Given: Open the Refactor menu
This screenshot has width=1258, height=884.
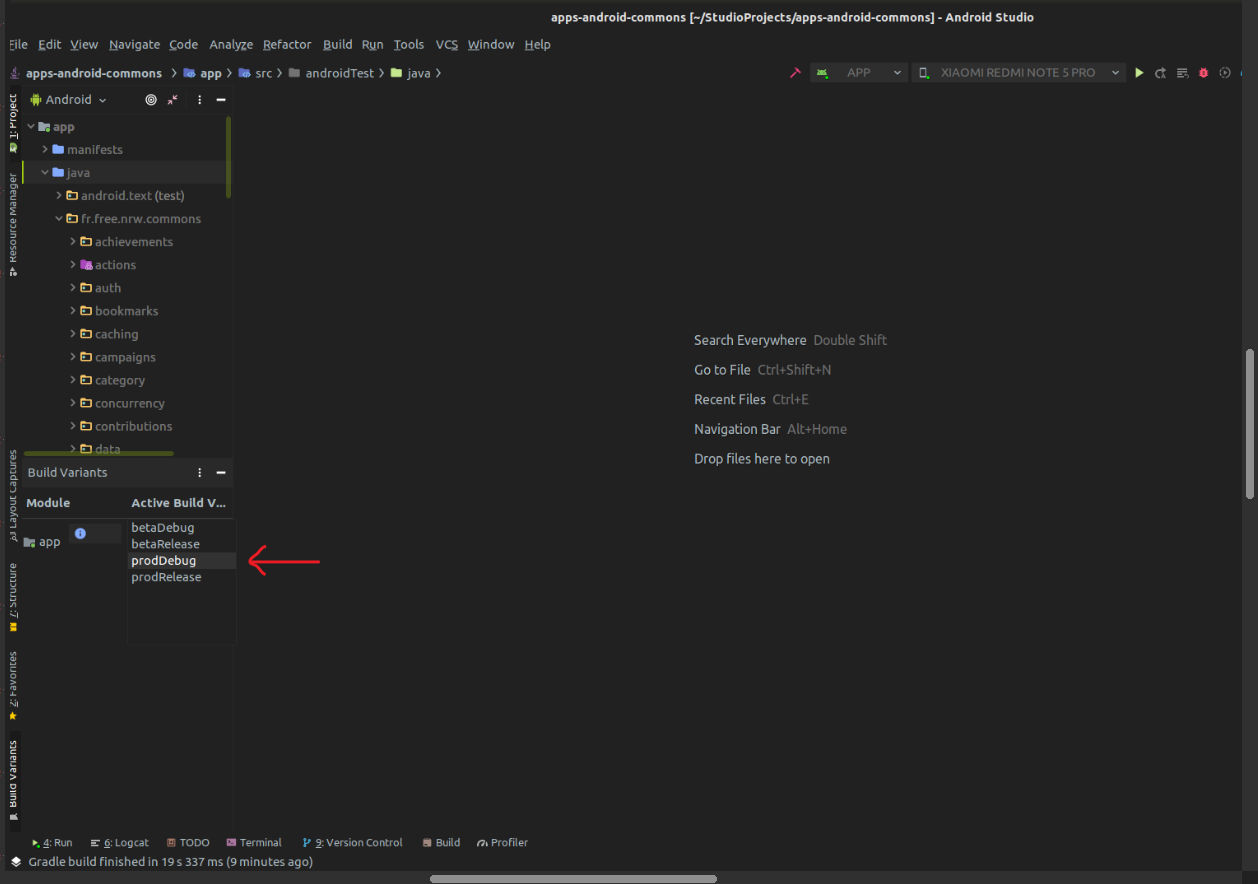Looking at the screenshot, I should click(287, 44).
